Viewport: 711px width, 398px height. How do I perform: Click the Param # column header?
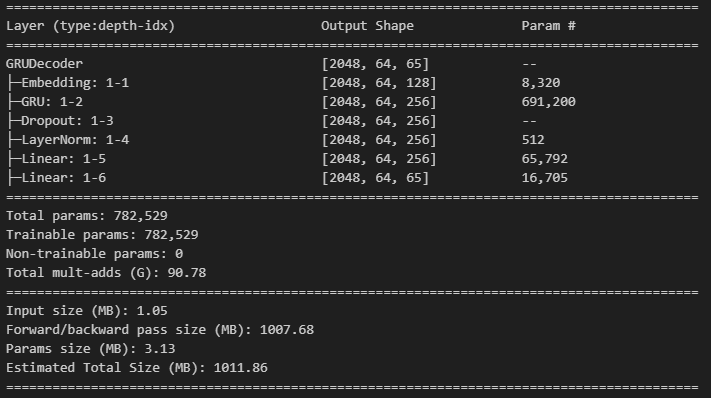pos(549,26)
